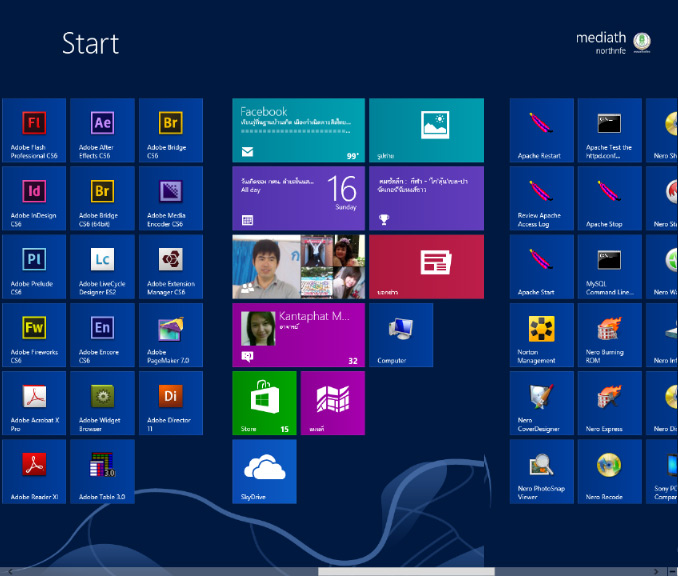Screen dimensions: 678x576
Task: Launch Adobe Prelude CS6
Action: 34,267
